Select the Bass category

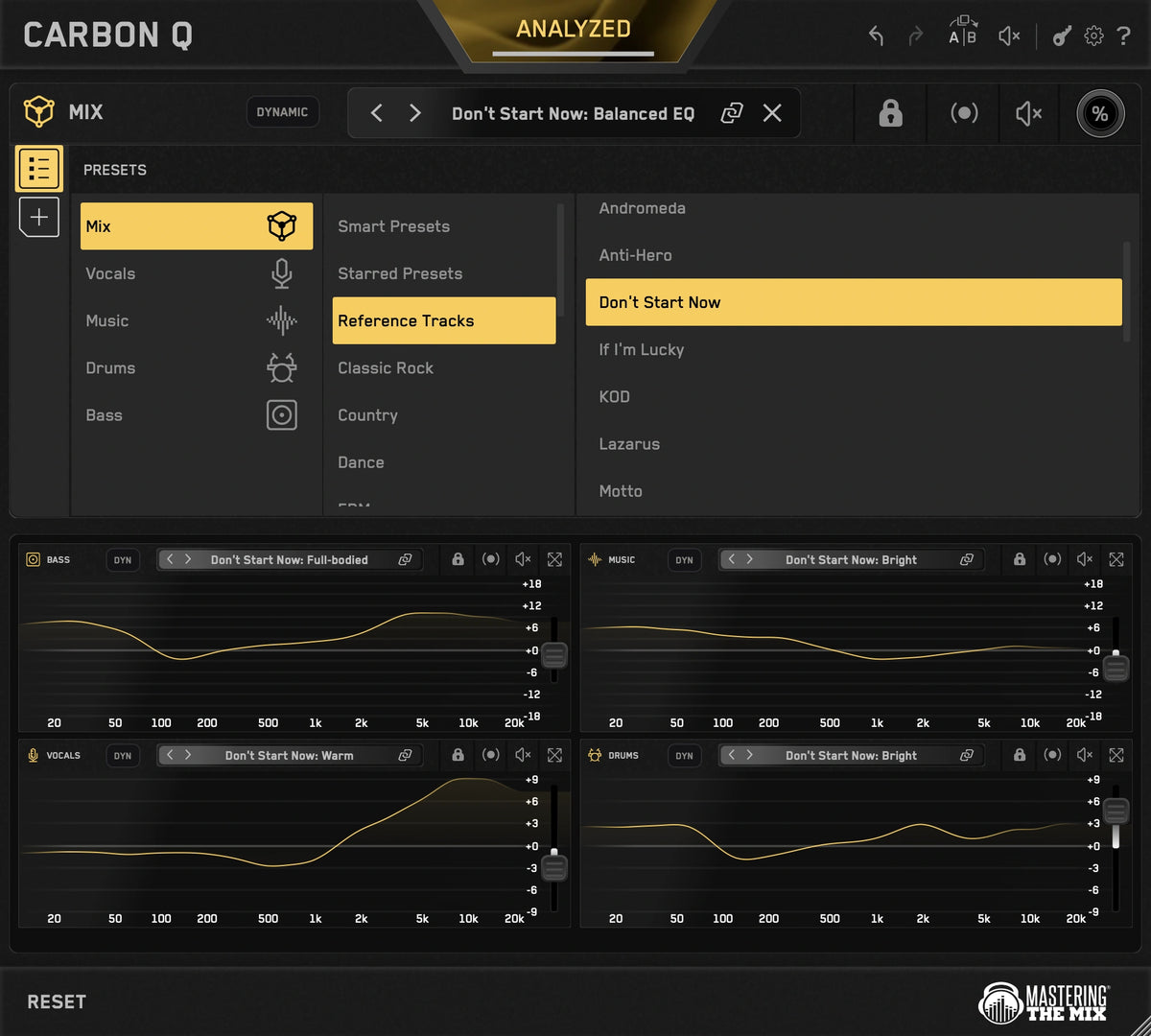coord(197,415)
